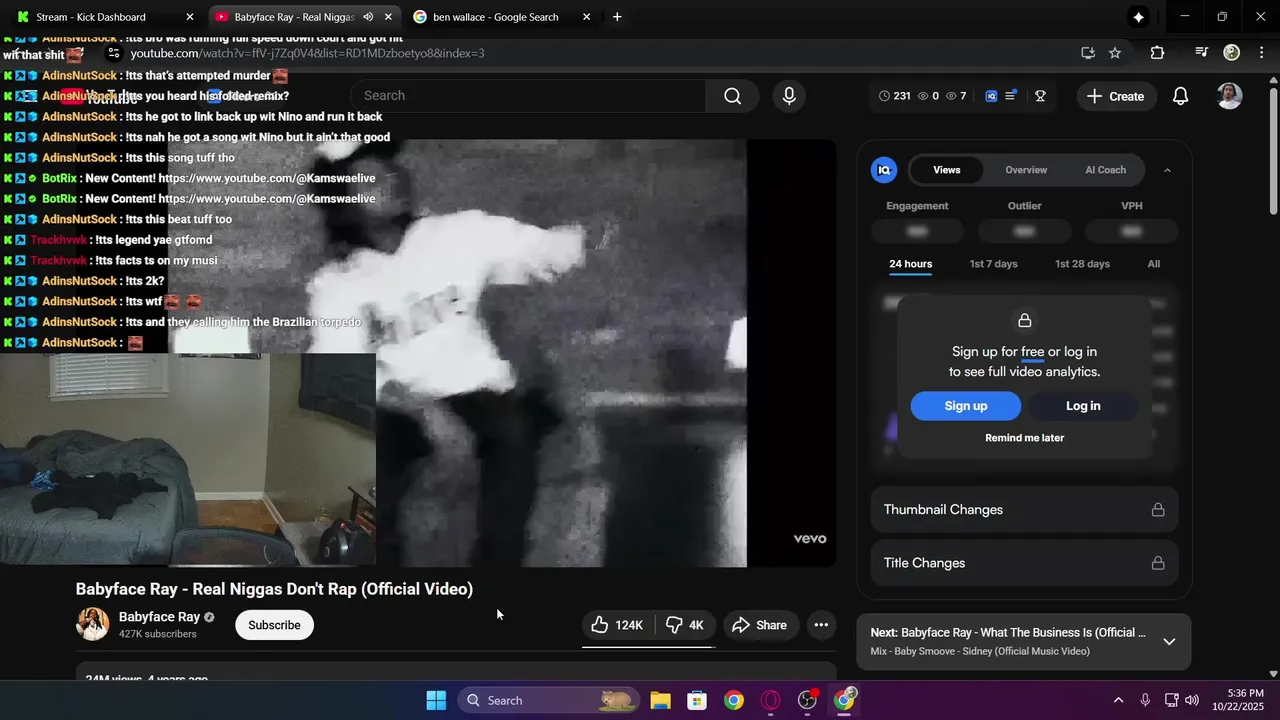Click install app icon in address bar

[1088, 53]
